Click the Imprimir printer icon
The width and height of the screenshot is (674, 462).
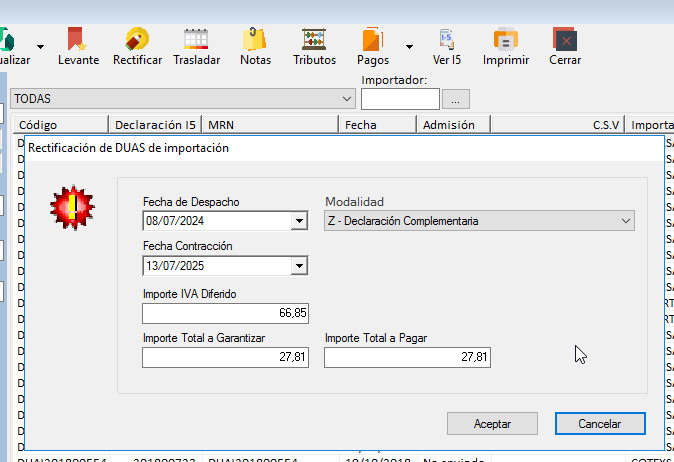tap(505, 40)
